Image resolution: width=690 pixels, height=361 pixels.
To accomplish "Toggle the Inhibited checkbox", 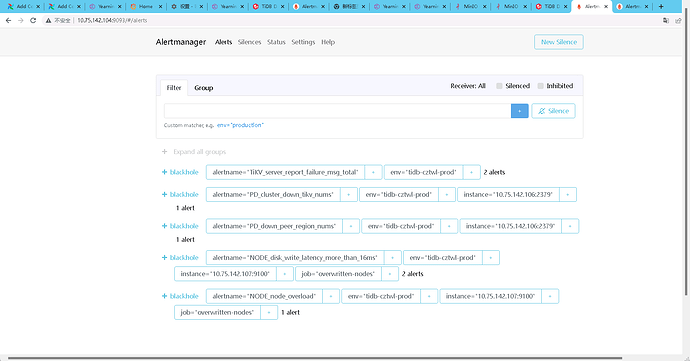I will point(540,86).
